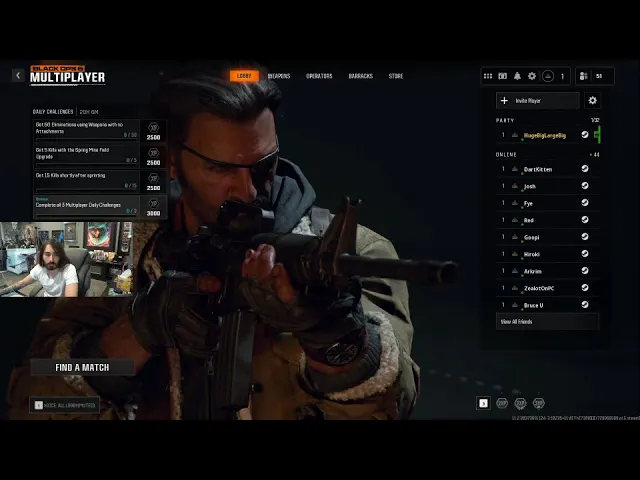640x480 pixels.
Task: Select friend Goopi in online list
Action: pos(548,237)
